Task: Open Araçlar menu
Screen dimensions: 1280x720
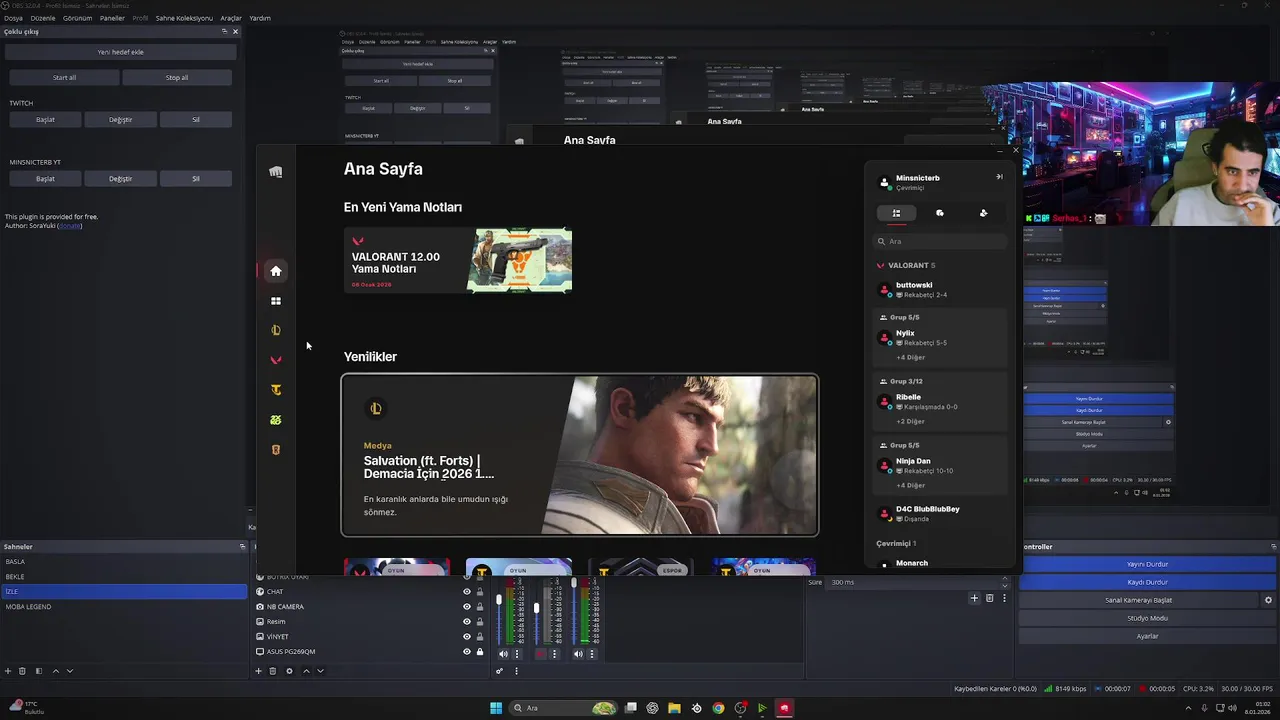Action: [x=231, y=18]
